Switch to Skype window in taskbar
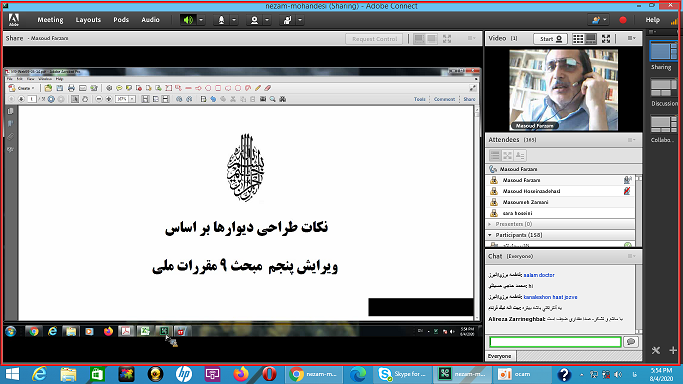The width and height of the screenshot is (683, 384). click(402, 374)
